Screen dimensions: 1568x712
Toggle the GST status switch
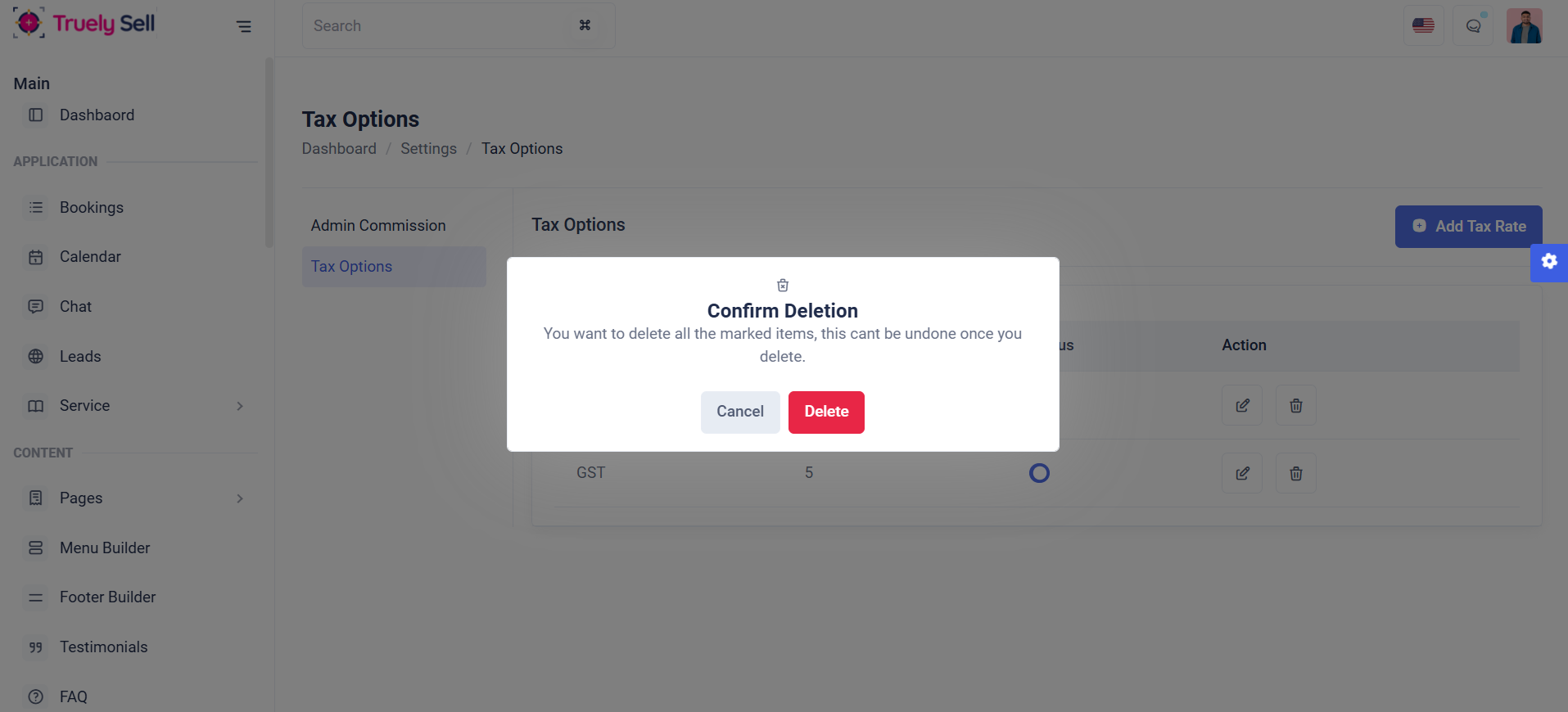pos(1039,473)
